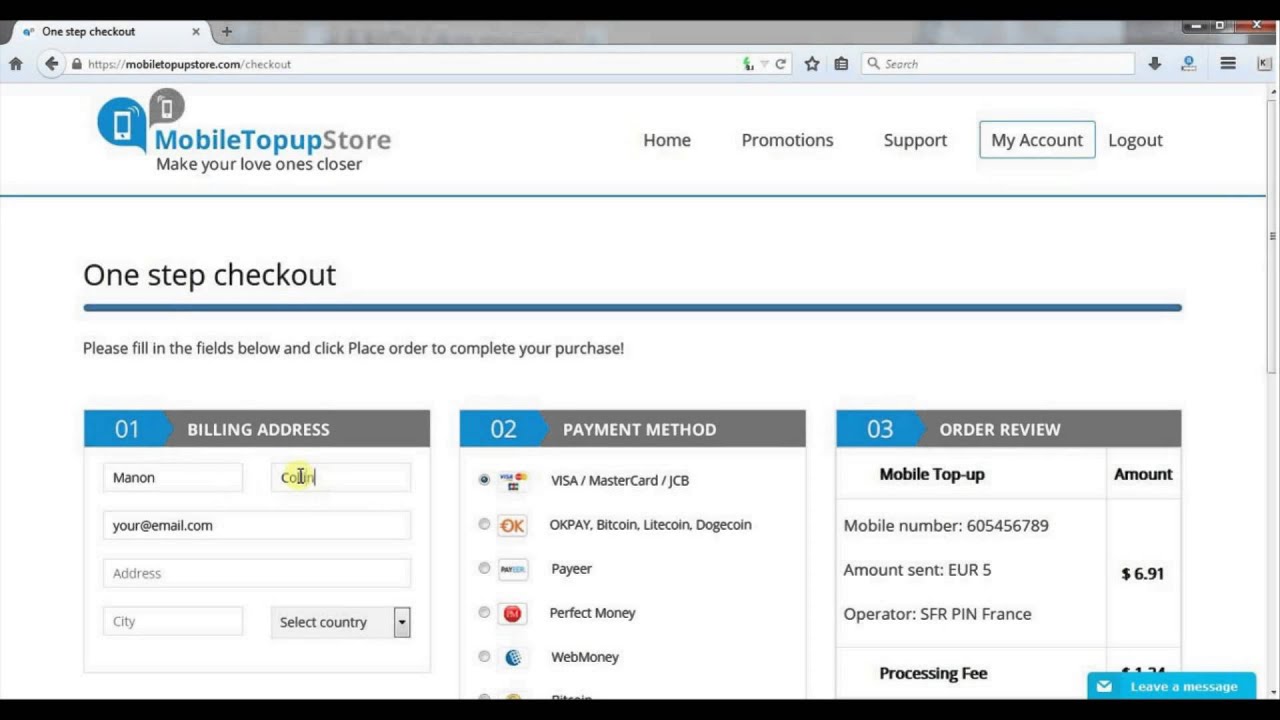Open the bookmarks list icon
The image size is (1280, 720).
(x=841, y=64)
